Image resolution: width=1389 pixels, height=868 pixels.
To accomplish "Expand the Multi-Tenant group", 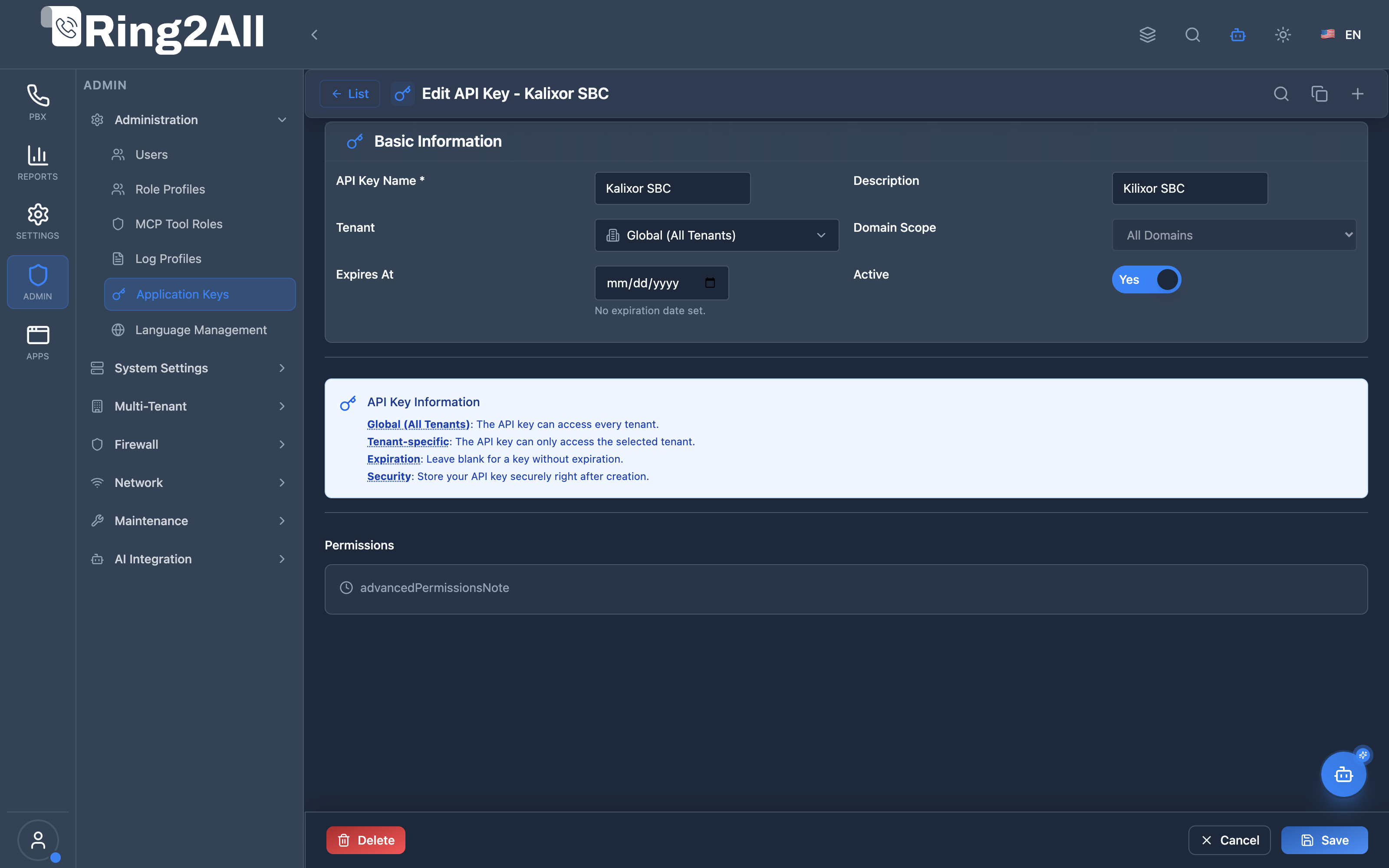I will click(189, 406).
